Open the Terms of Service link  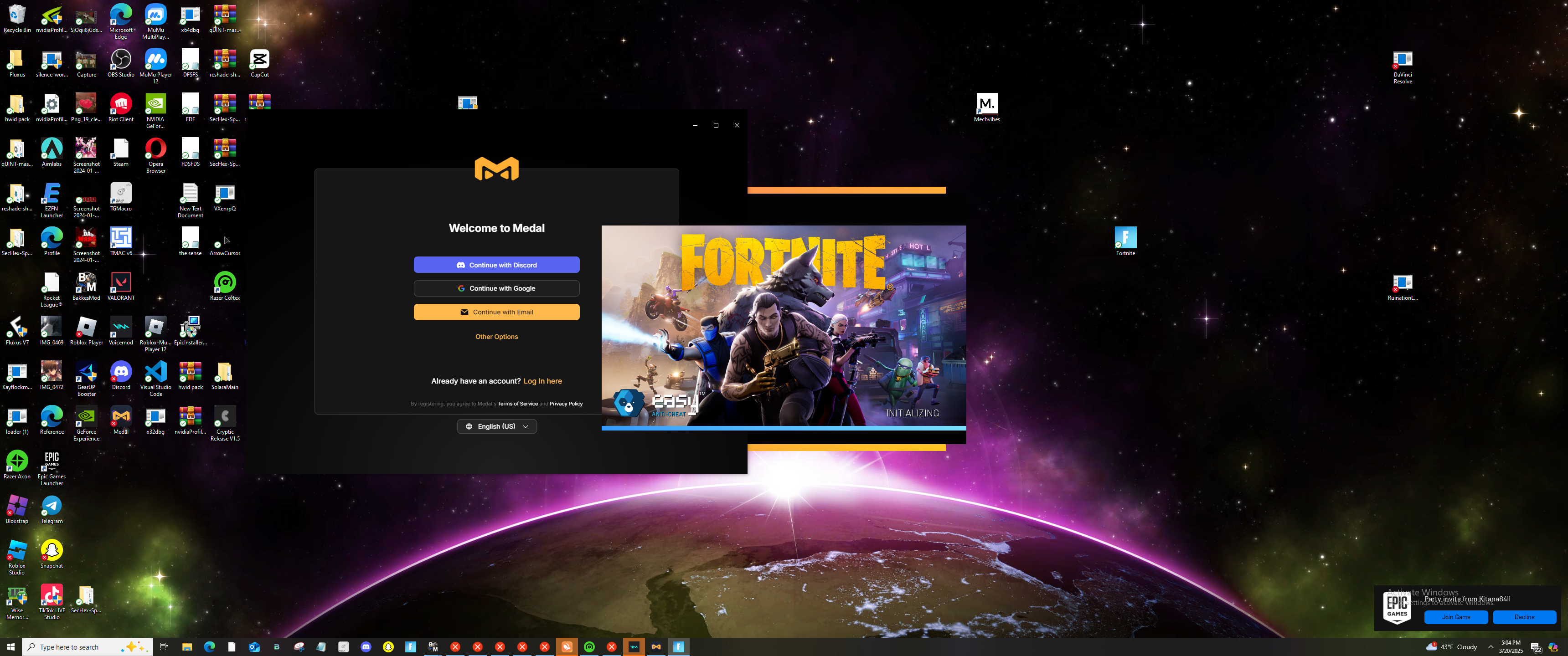[517, 404]
